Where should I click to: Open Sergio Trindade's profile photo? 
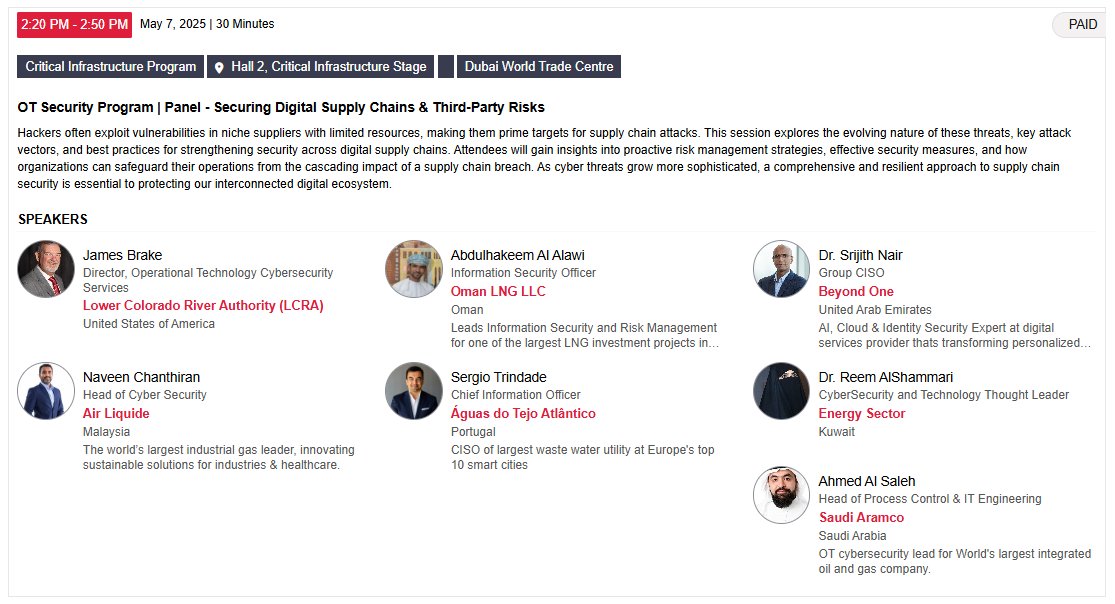tap(414, 391)
